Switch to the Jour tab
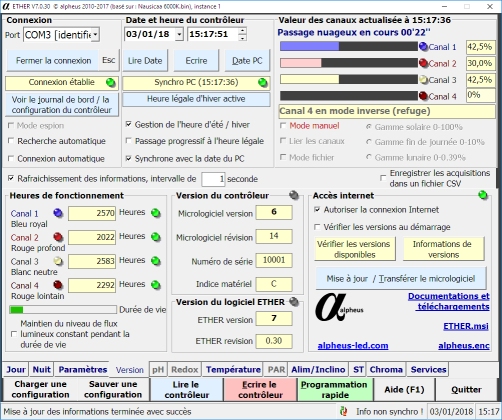Screen dimensions: 502x420 pos(16,370)
